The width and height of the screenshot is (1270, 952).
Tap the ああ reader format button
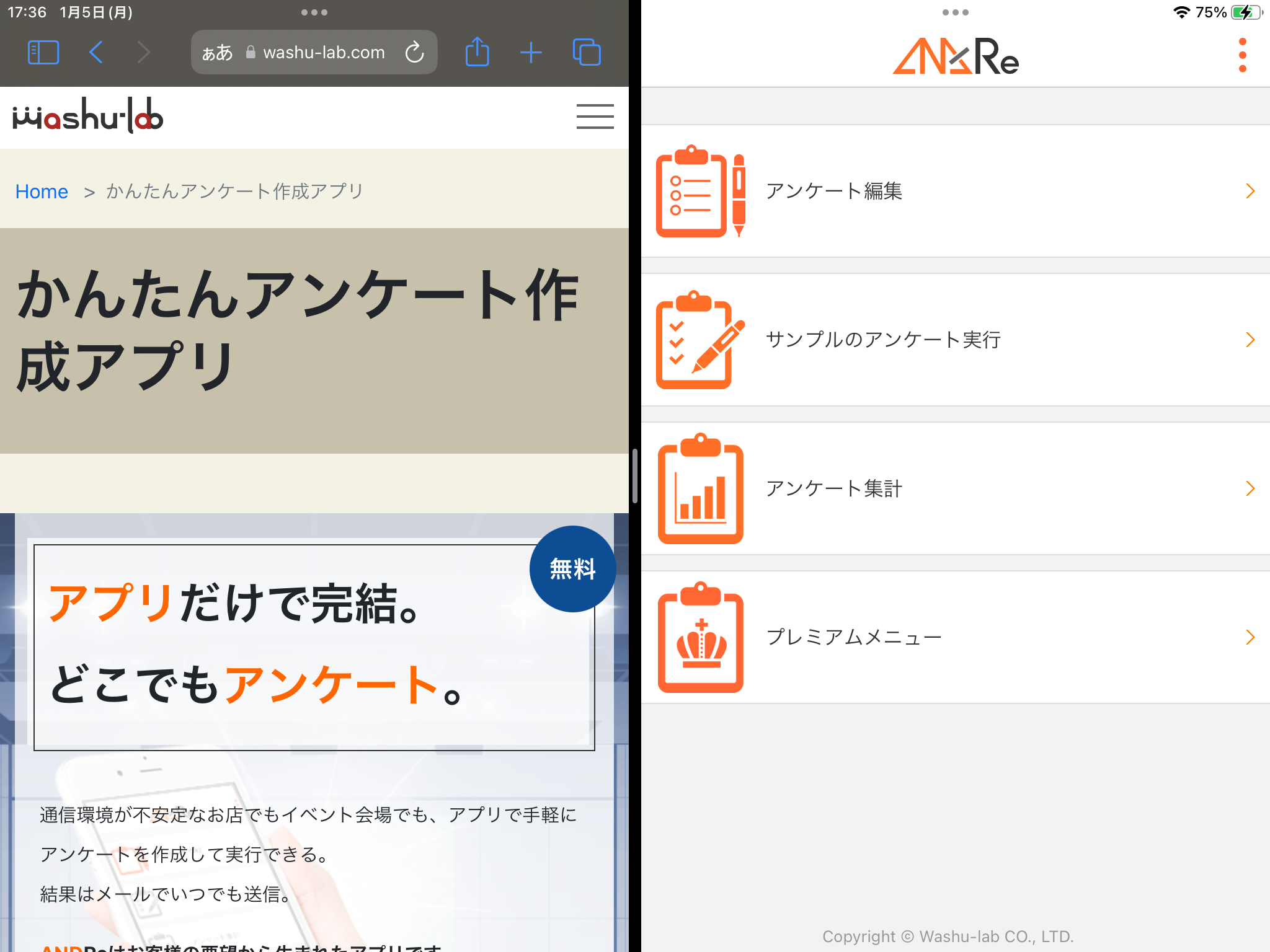(x=217, y=53)
